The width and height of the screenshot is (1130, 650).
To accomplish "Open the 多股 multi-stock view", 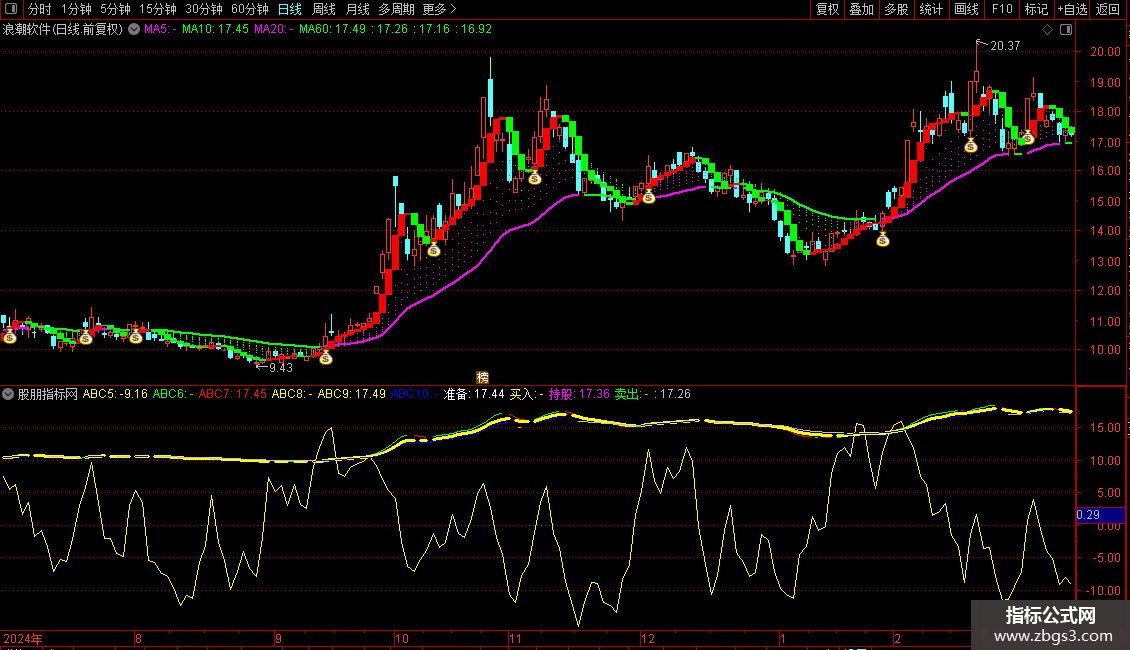I will 897,9.
